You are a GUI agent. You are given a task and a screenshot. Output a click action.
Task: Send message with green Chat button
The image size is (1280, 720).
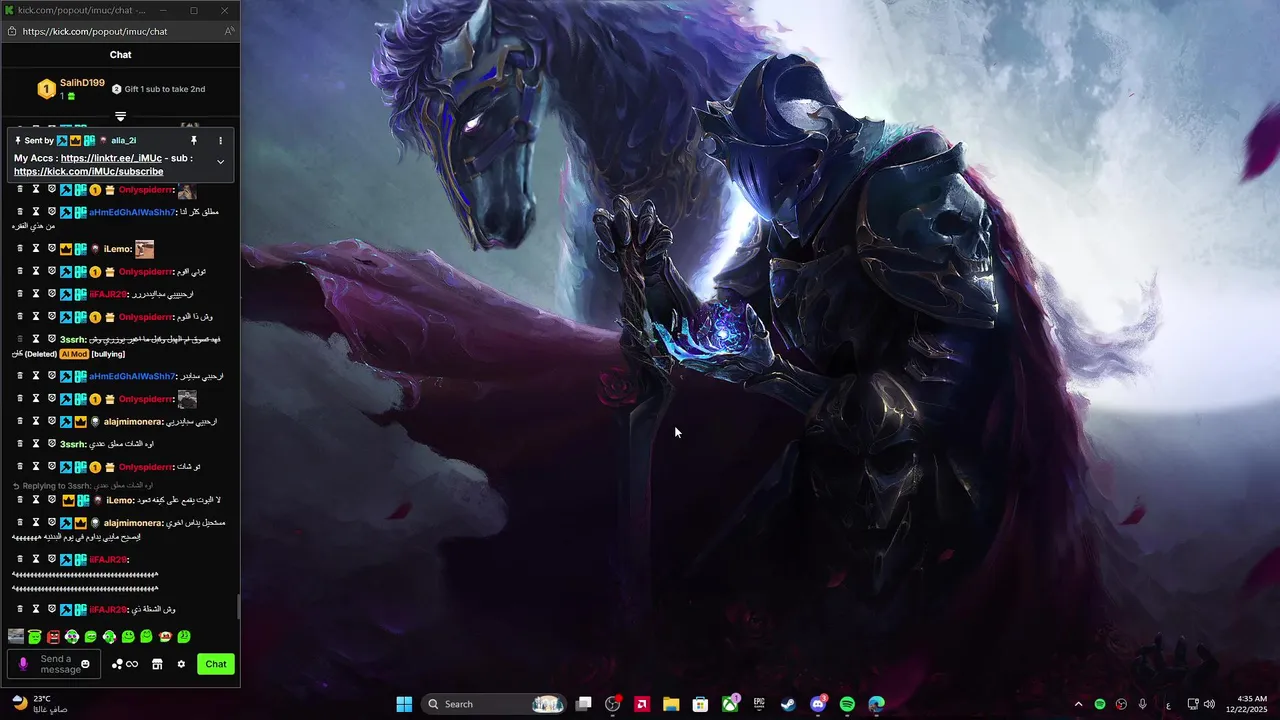point(216,664)
